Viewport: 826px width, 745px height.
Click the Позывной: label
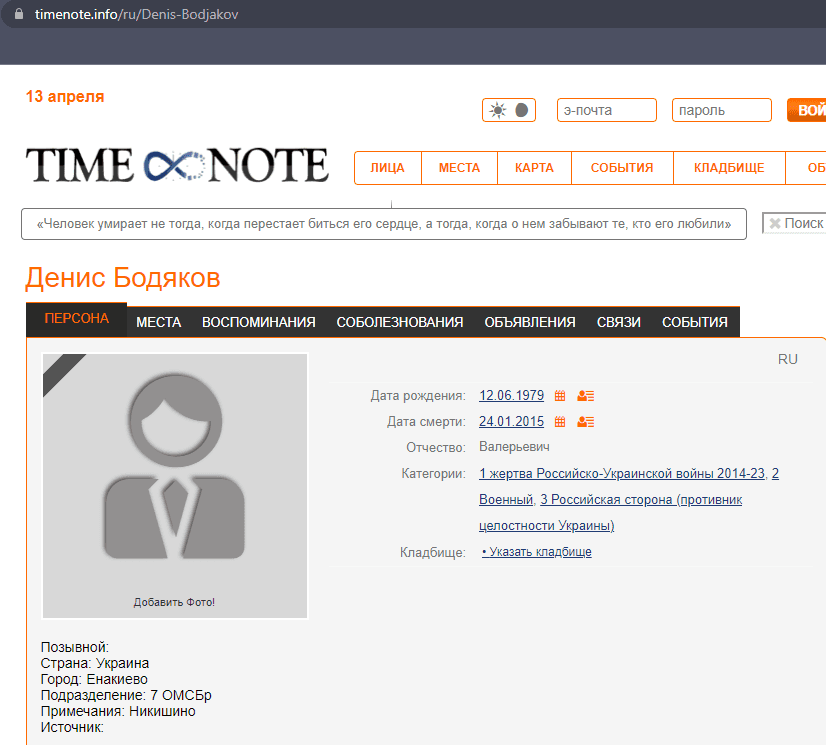tap(75, 647)
